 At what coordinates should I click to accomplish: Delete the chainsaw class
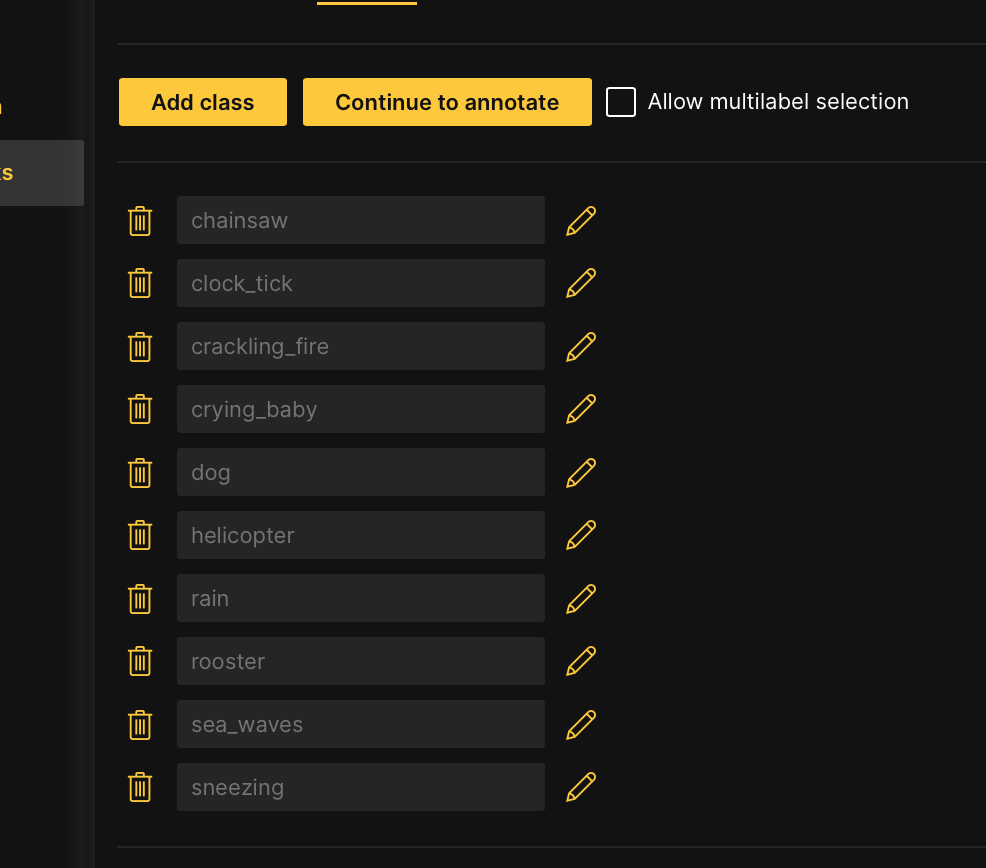[x=140, y=220]
